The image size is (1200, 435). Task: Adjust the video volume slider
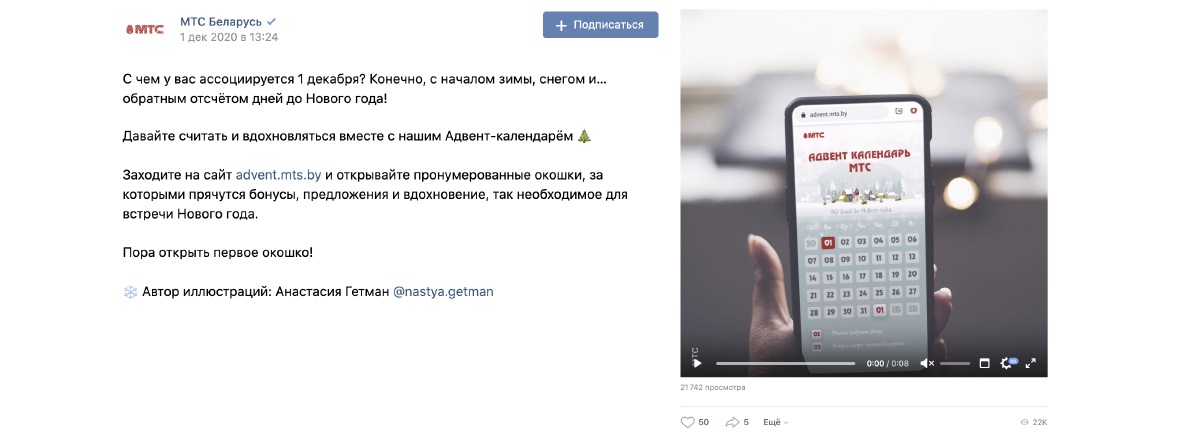[x=955, y=363]
